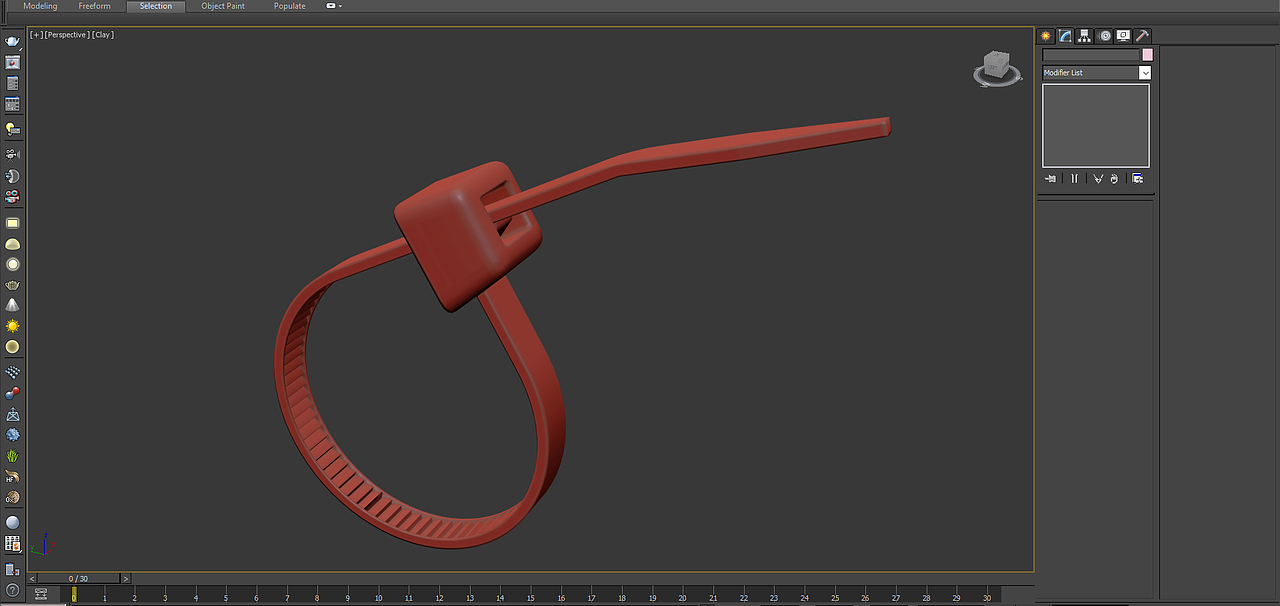Image resolution: width=1280 pixels, height=606 pixels.
Task: Click the green grass icon
Action: click(12, 456)
